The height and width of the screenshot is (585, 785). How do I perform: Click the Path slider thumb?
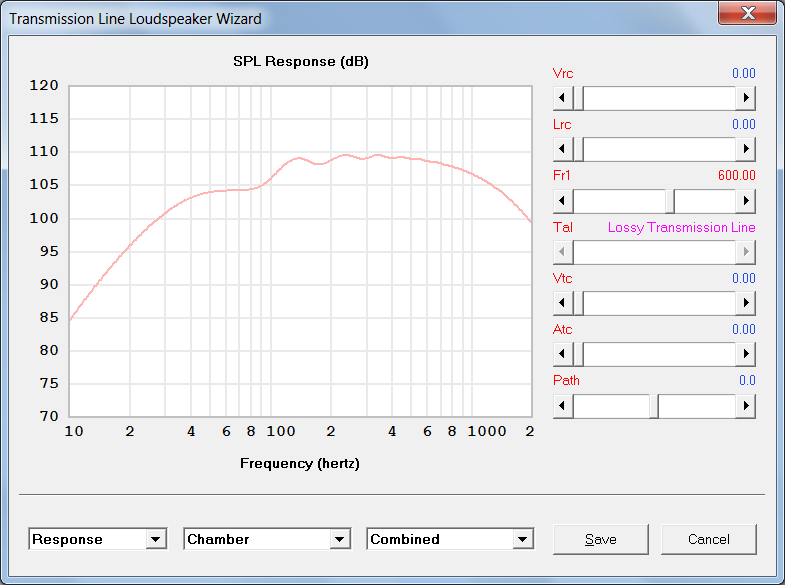(654, 406)
